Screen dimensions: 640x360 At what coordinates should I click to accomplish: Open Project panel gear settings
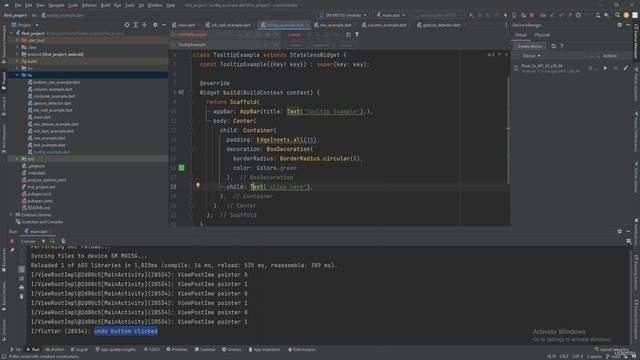click(155, 25)
